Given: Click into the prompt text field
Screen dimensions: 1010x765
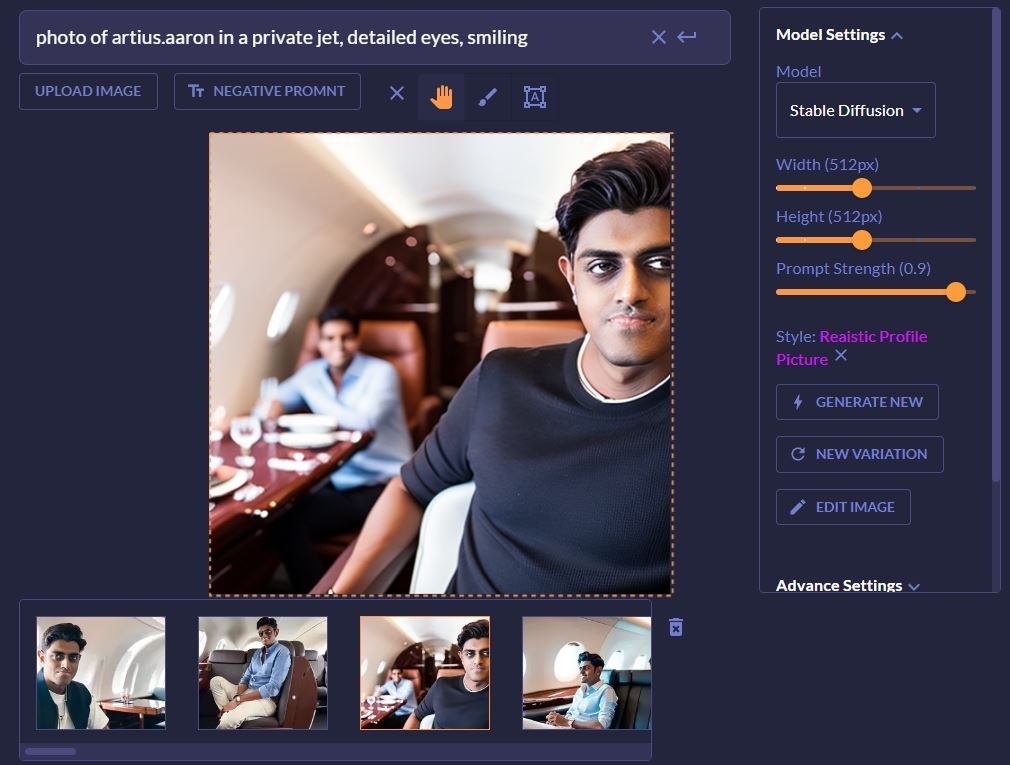Looking at the screenshot, I should click(330, 37).
